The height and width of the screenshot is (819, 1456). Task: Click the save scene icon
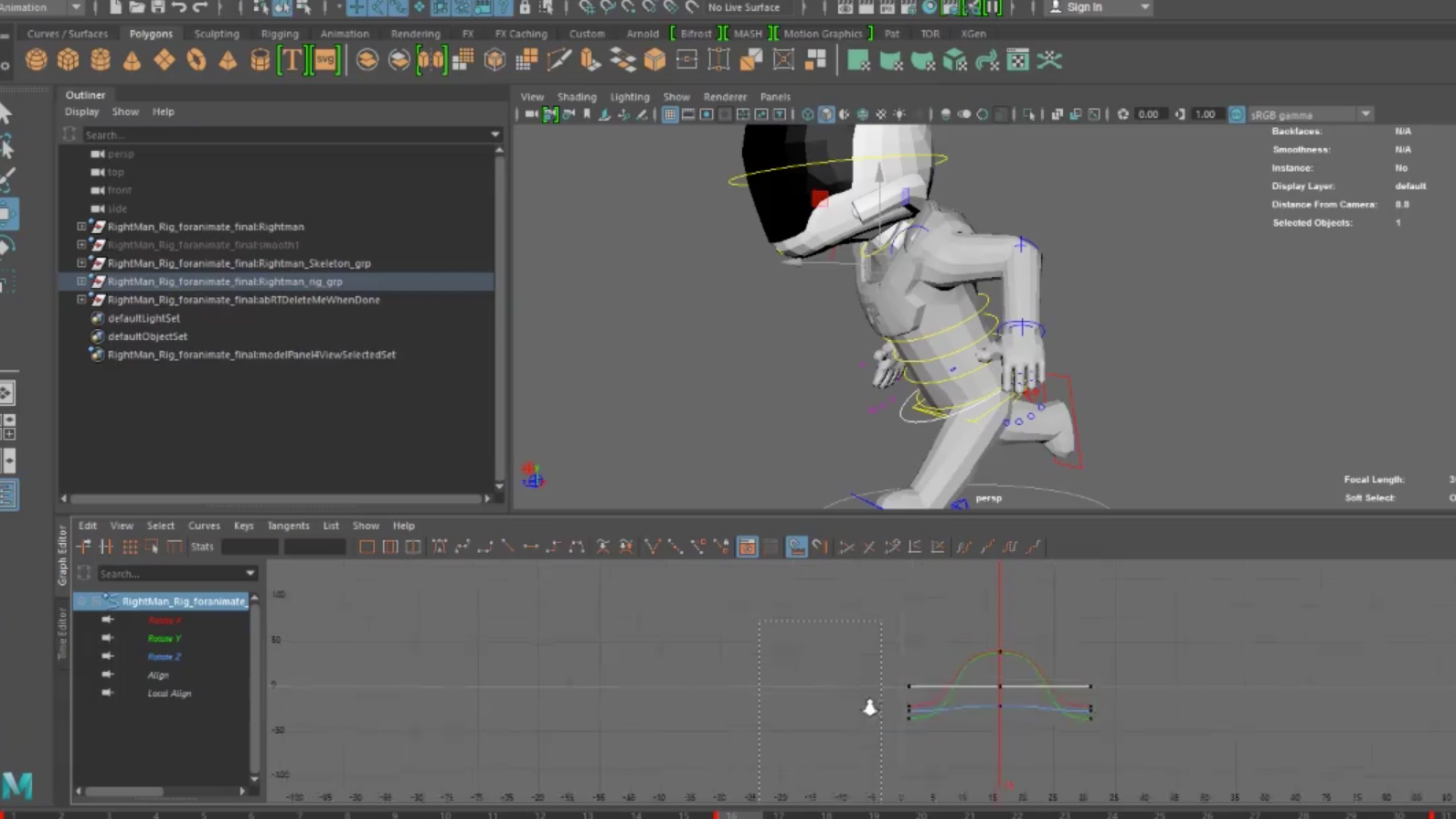(x=157, y=7)
